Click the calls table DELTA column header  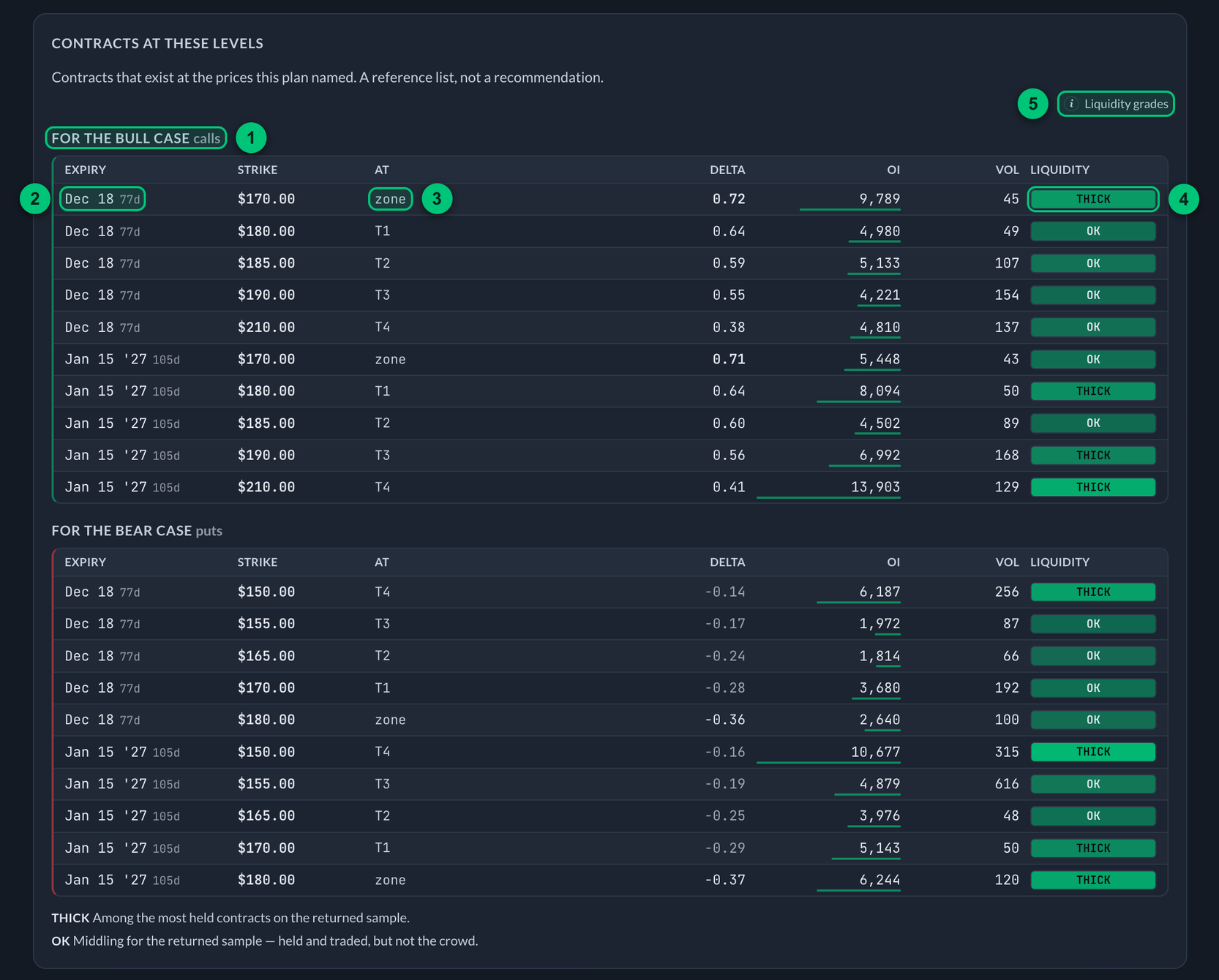[x=727, y=170]
